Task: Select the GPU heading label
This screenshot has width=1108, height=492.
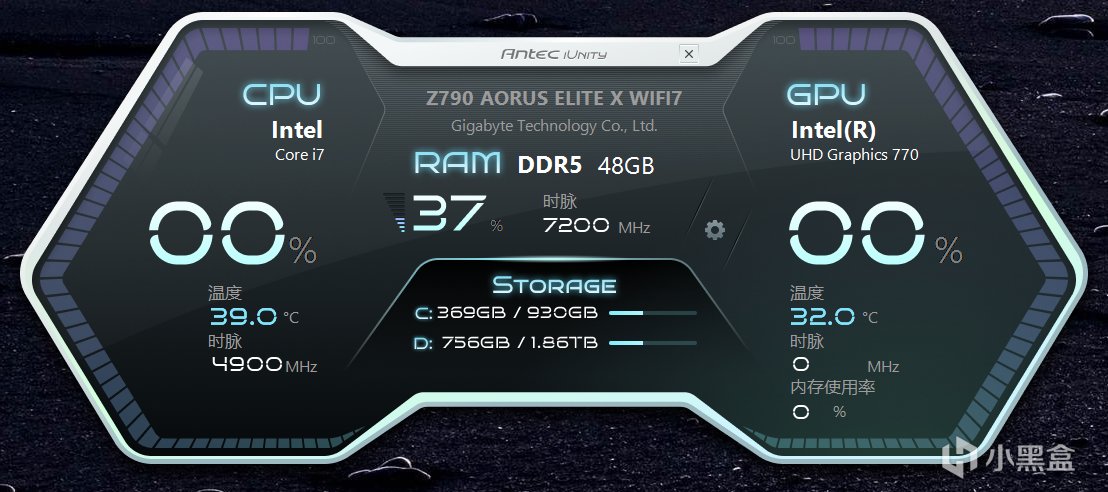Action: point(826,95)
